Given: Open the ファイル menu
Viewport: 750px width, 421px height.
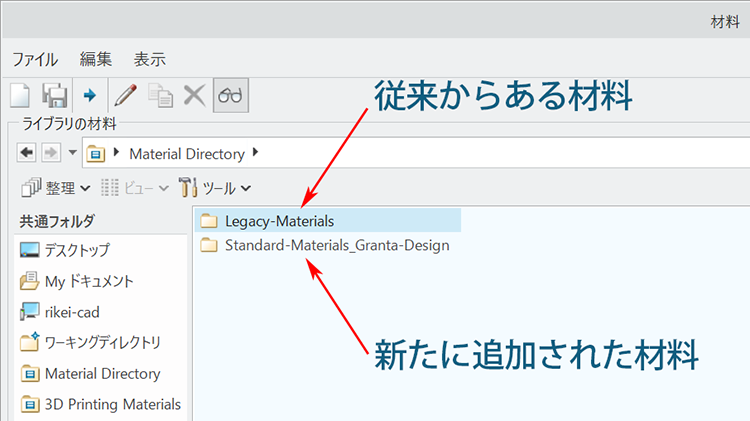Looking at the screenshot, I should [x=34, y=59].
